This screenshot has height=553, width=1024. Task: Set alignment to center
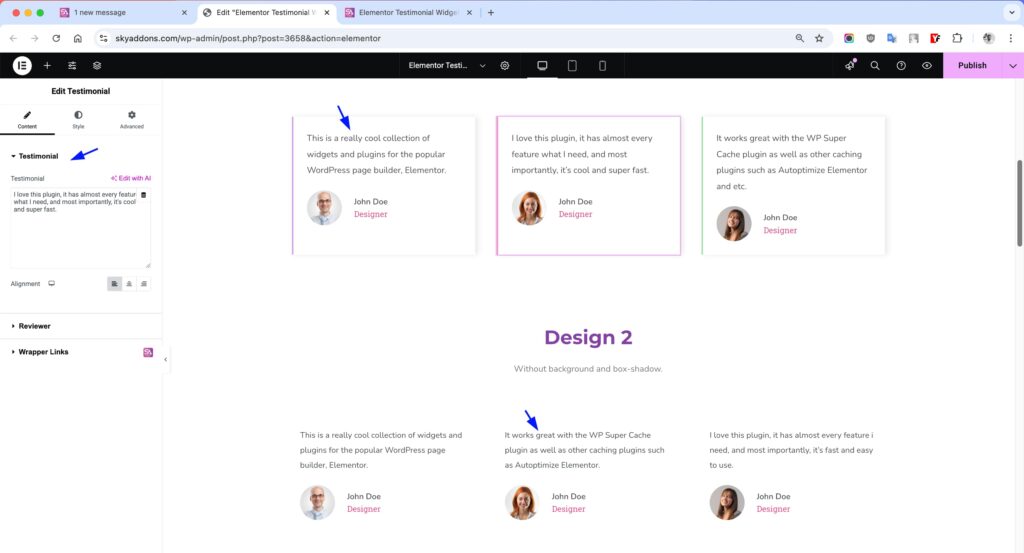(x=129, y=284)
